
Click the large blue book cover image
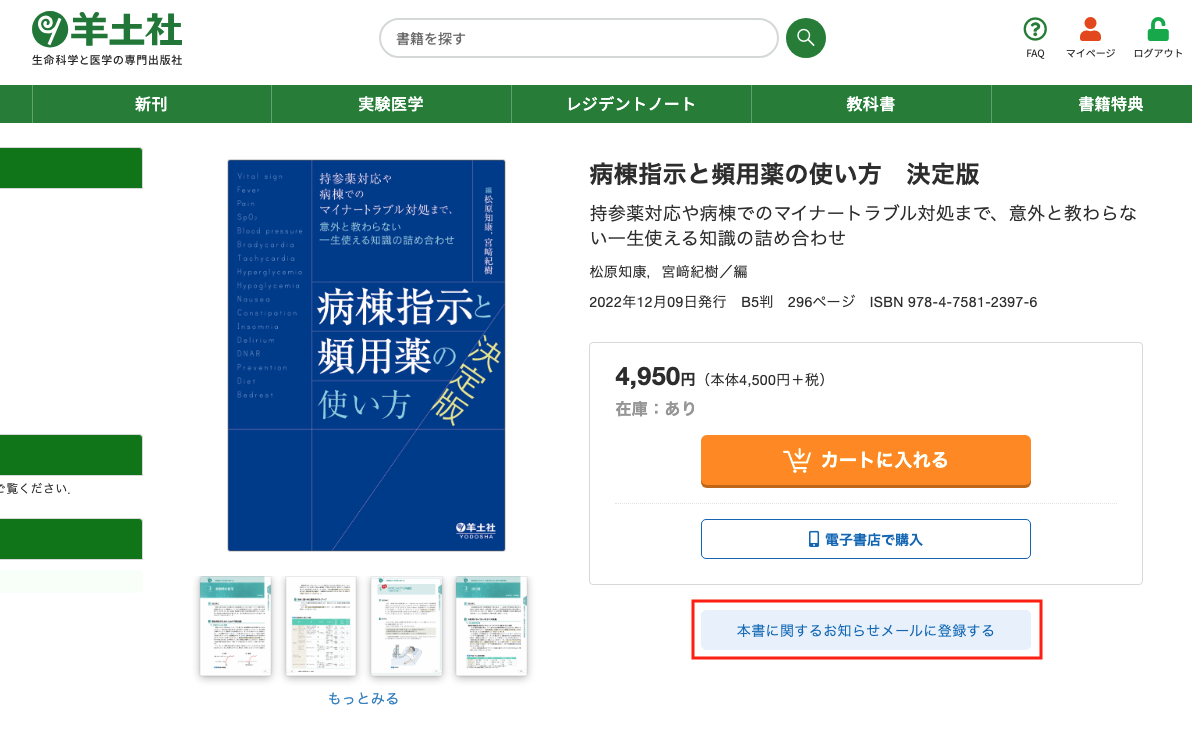tap(366, 356)
